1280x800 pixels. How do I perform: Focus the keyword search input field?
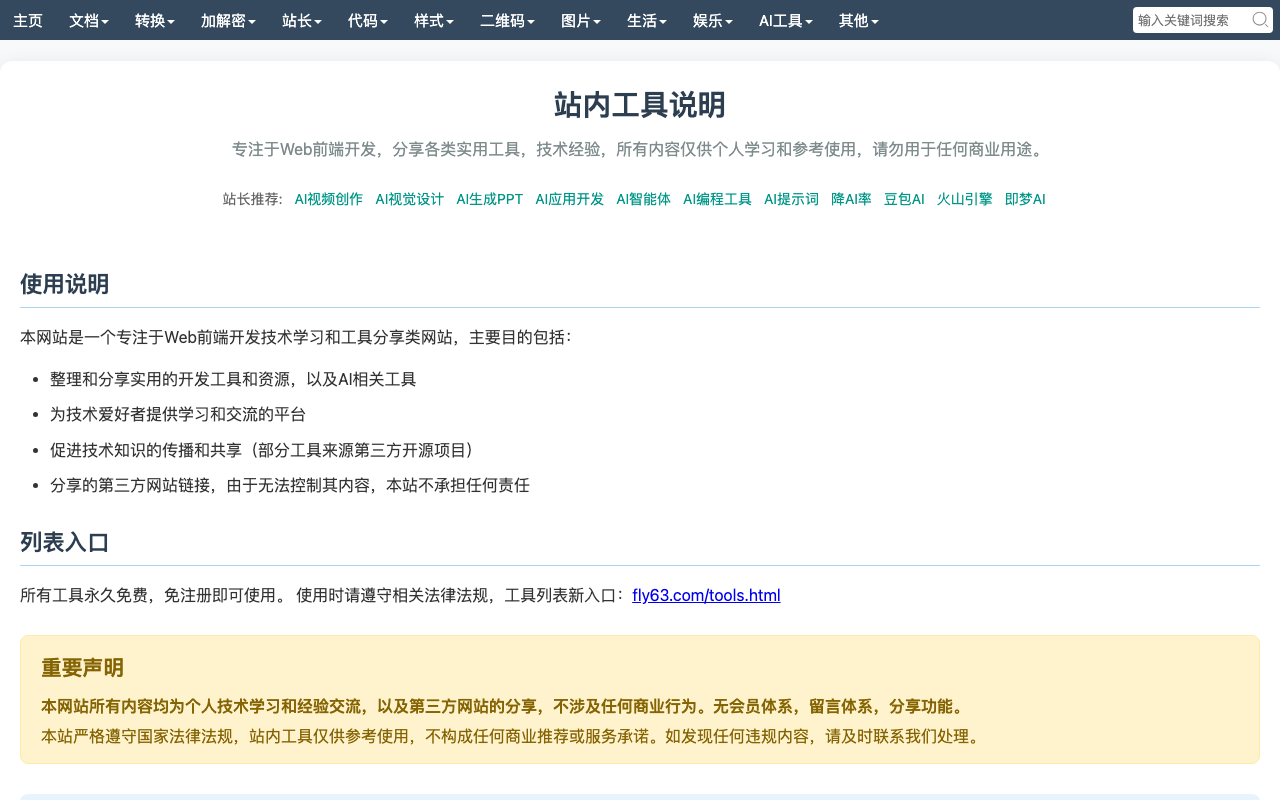click(1192, 20)
